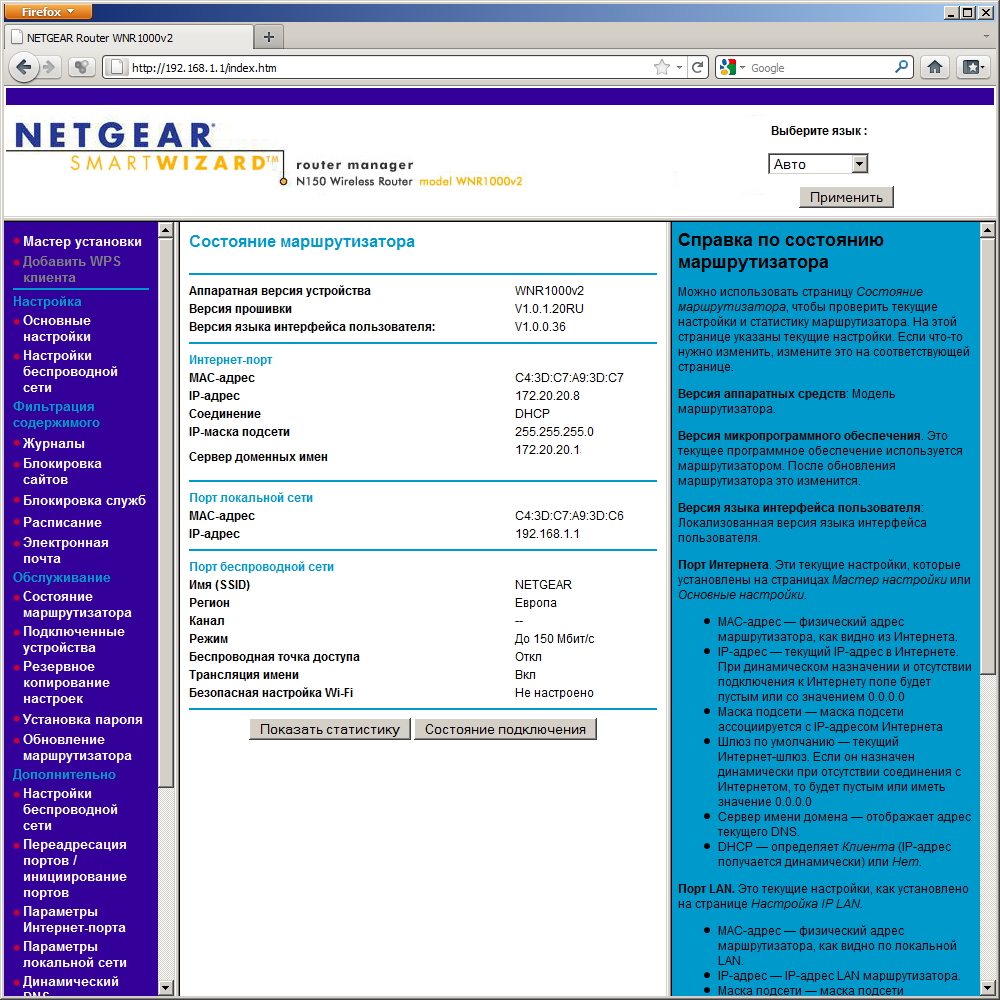
Task: Open Резервное копирование настроек link
Action: coord(66,682)
